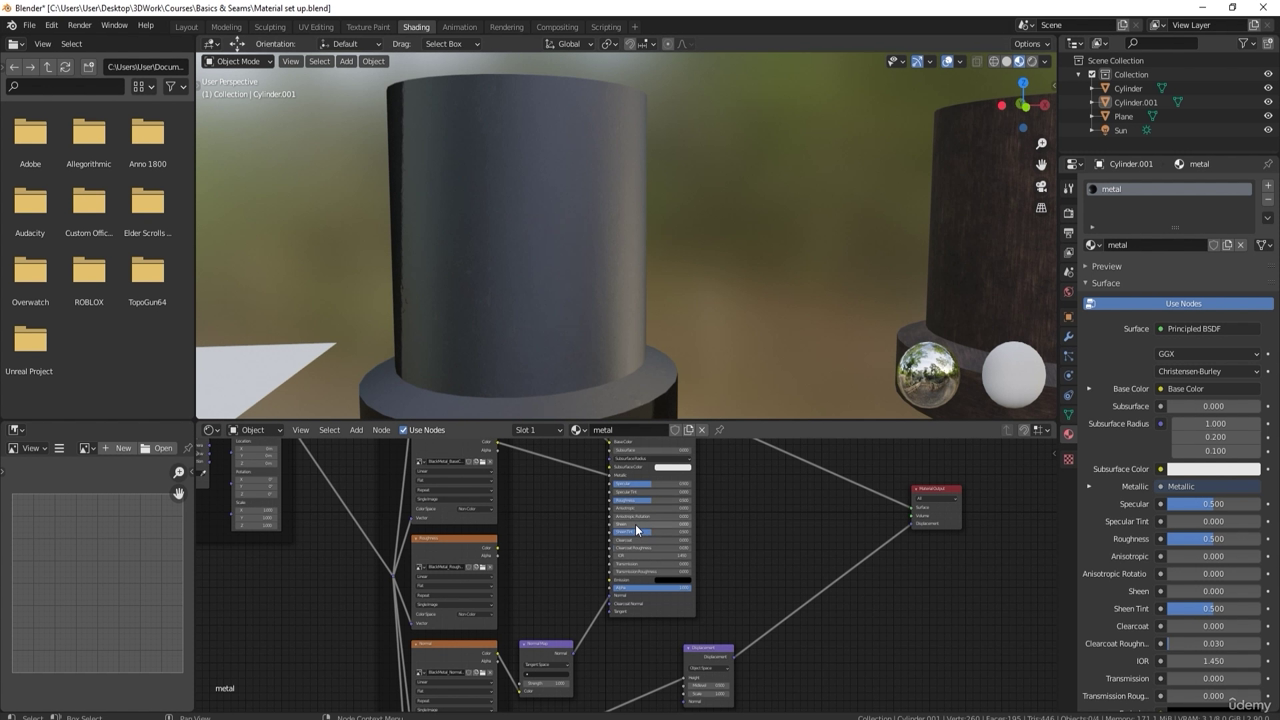Hide the Cylinder object in outliner
This screenshot has width=1280, height=720.
(x=1268, y=88)
